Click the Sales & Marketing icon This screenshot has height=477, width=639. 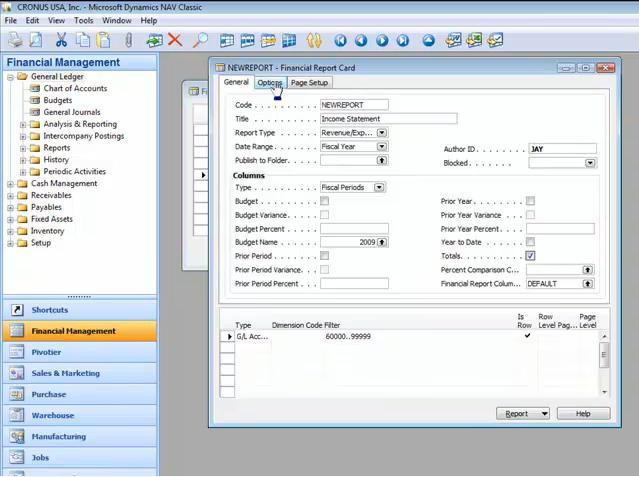click(17, 373)
